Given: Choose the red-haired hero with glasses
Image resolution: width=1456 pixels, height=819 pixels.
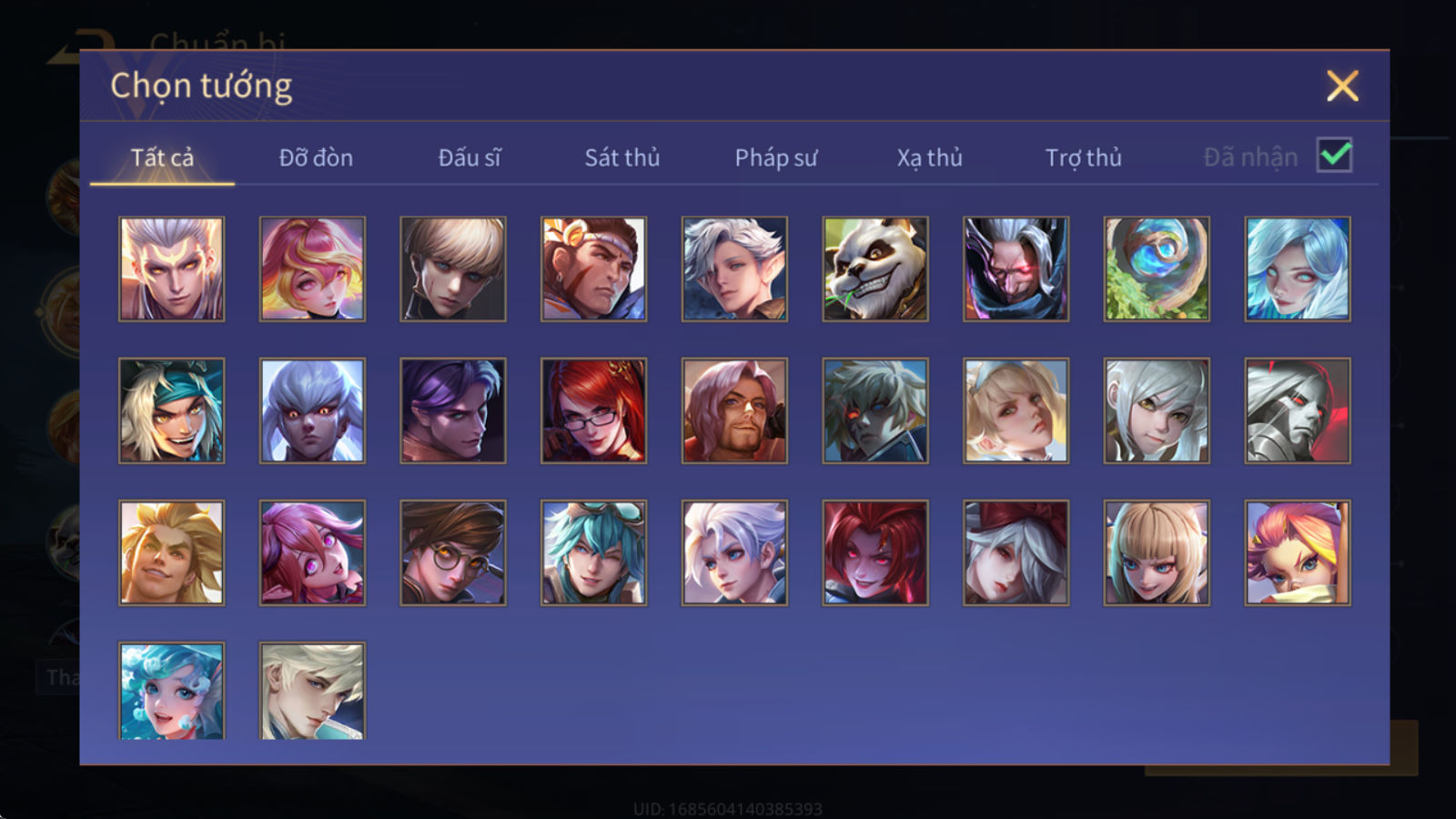Looking at the screenshot, I should [x=593, y=410].
